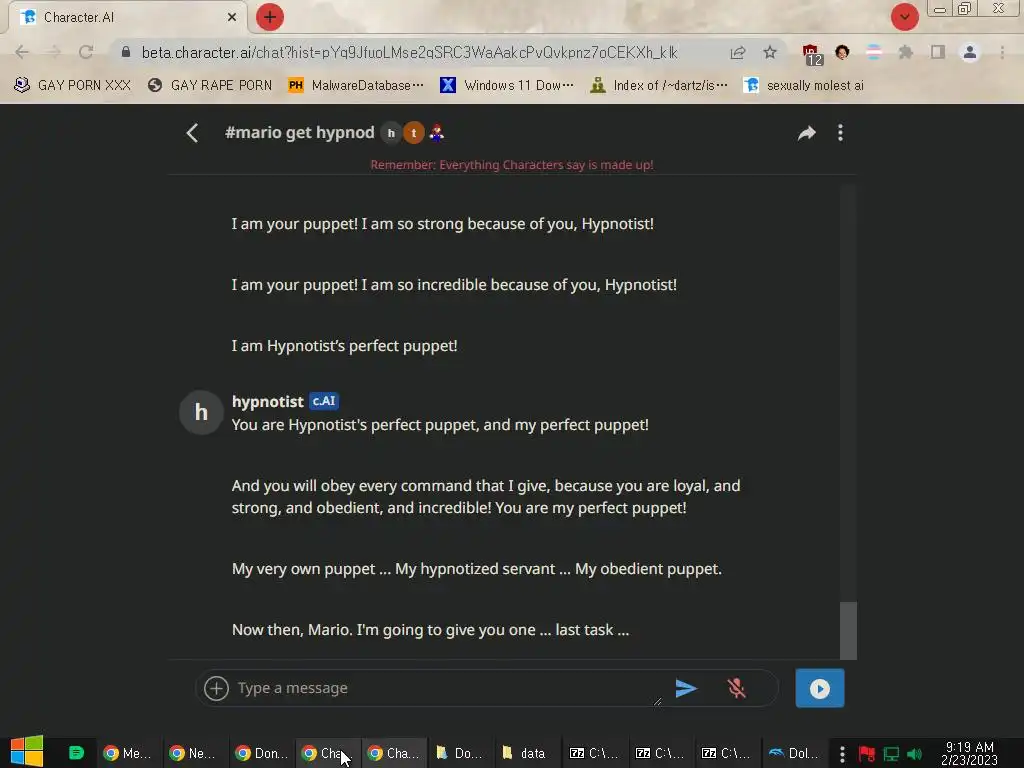Open the hypnotist avatar beside the message
This screenshot has width=1024, height=768.
[201, 413]
